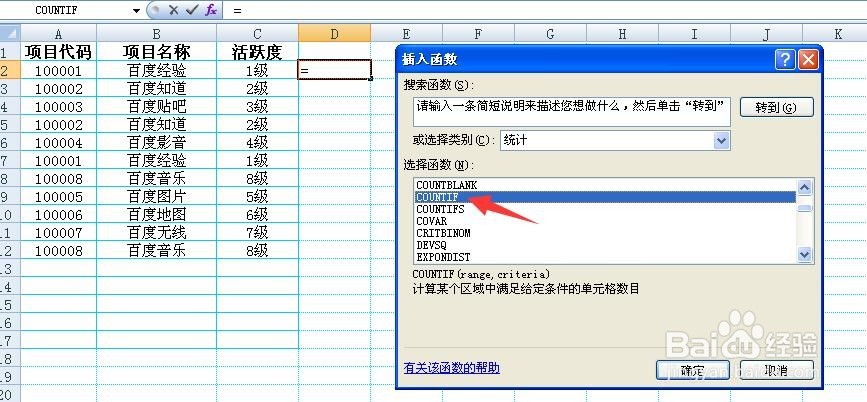This screenshot has height=402, width=867.
Task: Click cell 5级
Action: click(257, 196)
